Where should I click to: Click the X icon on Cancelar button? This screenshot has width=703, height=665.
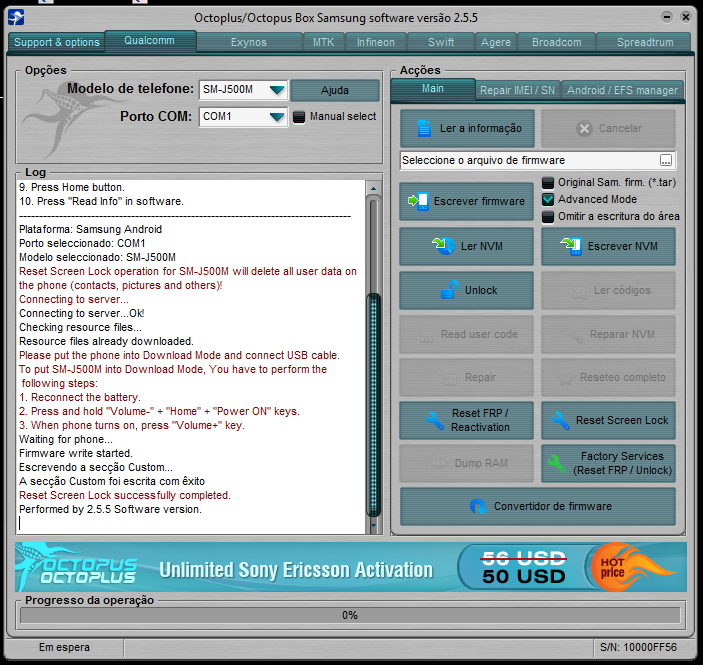(x=584, y=129)
